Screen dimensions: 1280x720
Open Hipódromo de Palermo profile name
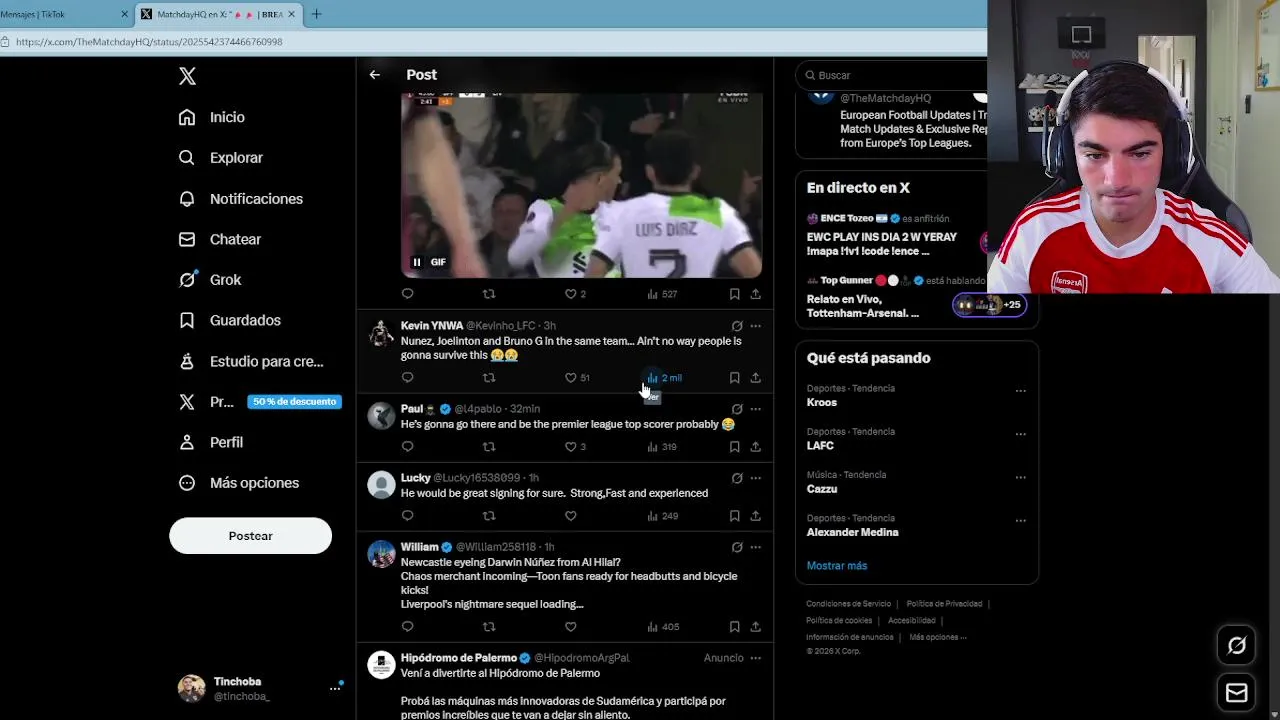coord(458,658)
